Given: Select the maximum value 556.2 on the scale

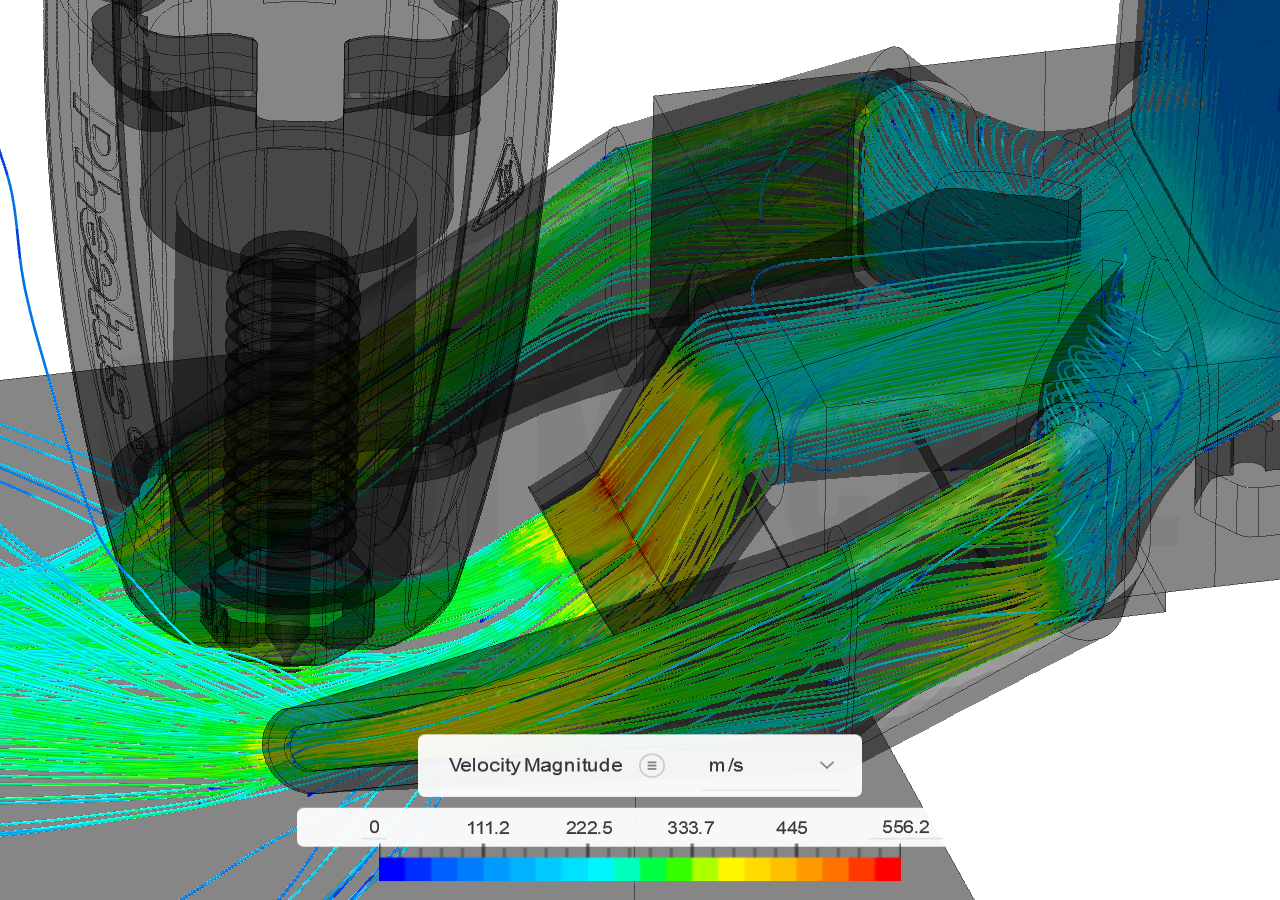Looking at the screenshot, I should click(905, 827).
